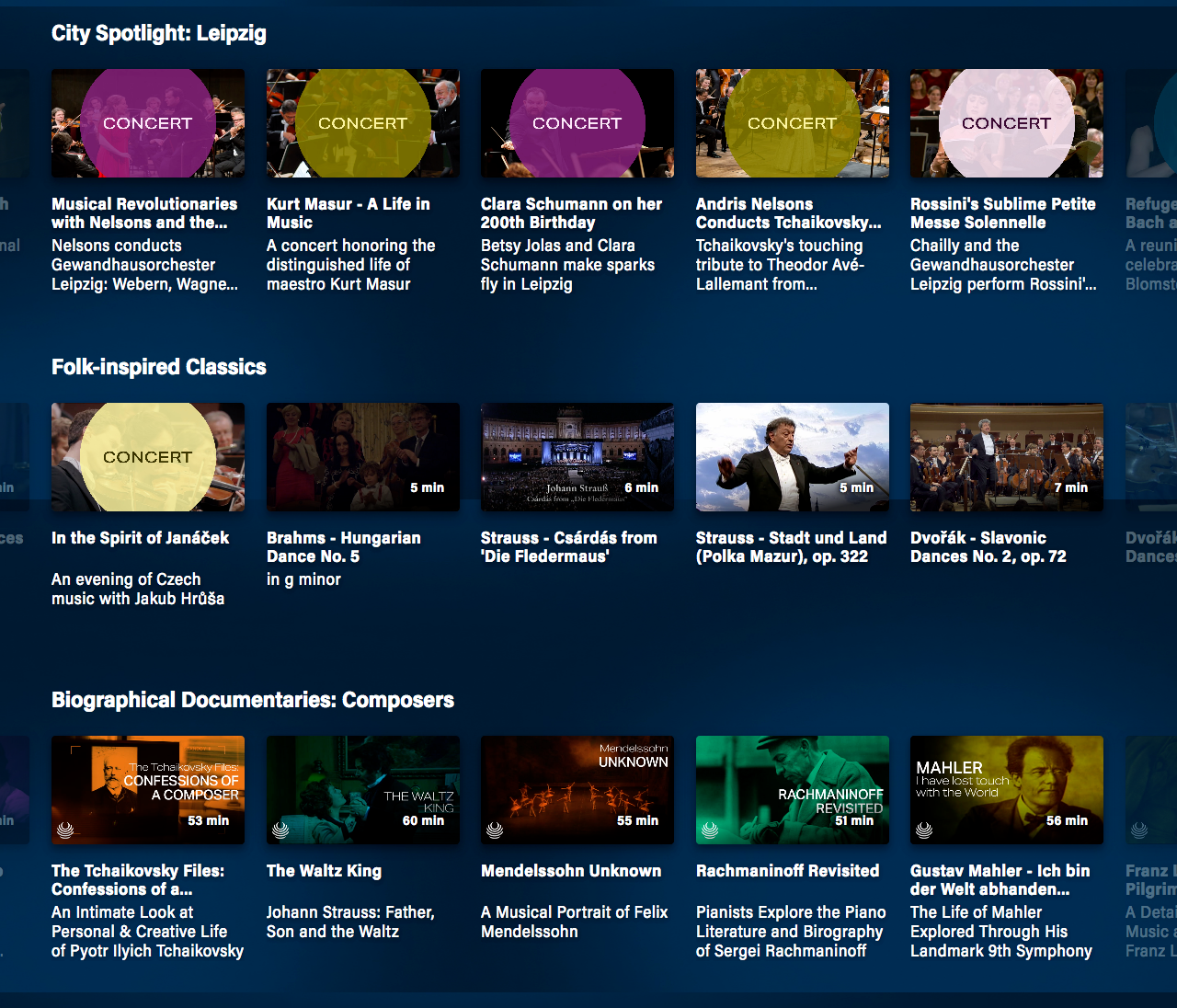Viewport: 1177px width, 1008px height.
Task: Play Brahms Hungarian Dance No. 5 thumbnail
Action: [363, 457]
